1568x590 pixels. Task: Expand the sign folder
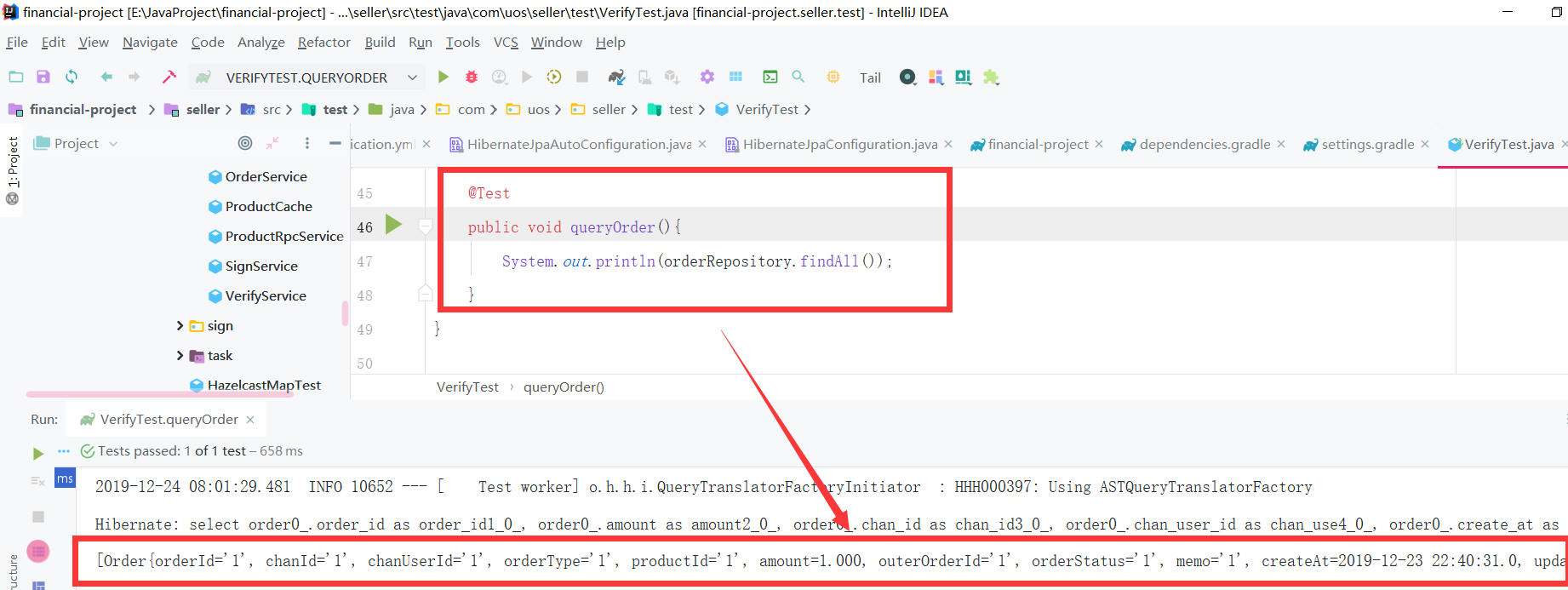point(180,325)
